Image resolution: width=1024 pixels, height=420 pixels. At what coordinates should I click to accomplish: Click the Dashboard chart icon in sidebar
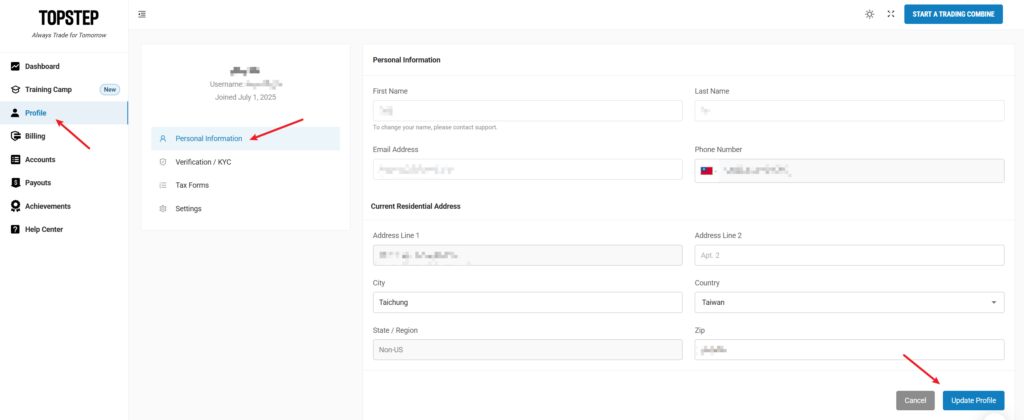pyautogui.click(x=15, y=66)
